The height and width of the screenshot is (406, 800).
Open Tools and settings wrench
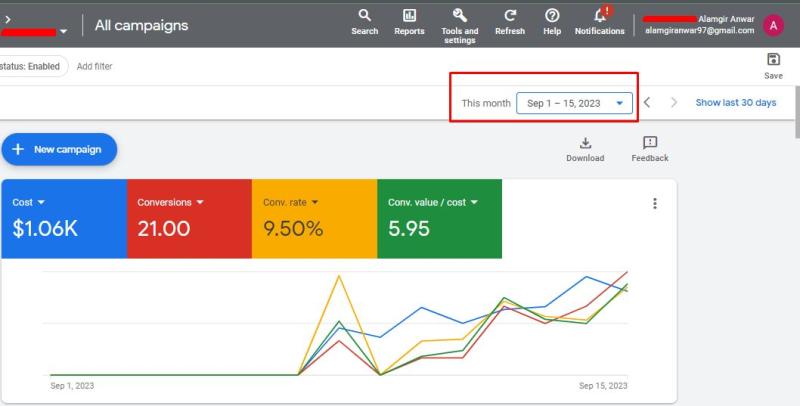pyautogui.click(x=459, y=16)
